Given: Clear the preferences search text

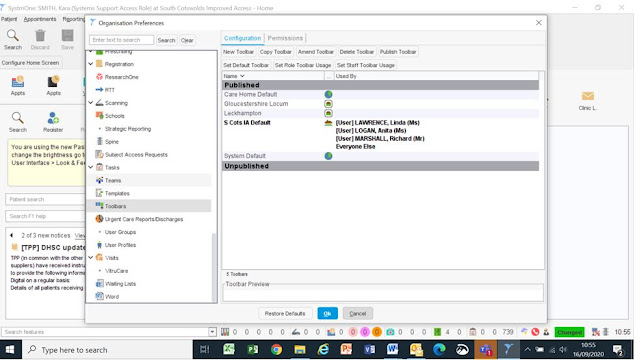Looking at the screenshot, I should (187, 40).
